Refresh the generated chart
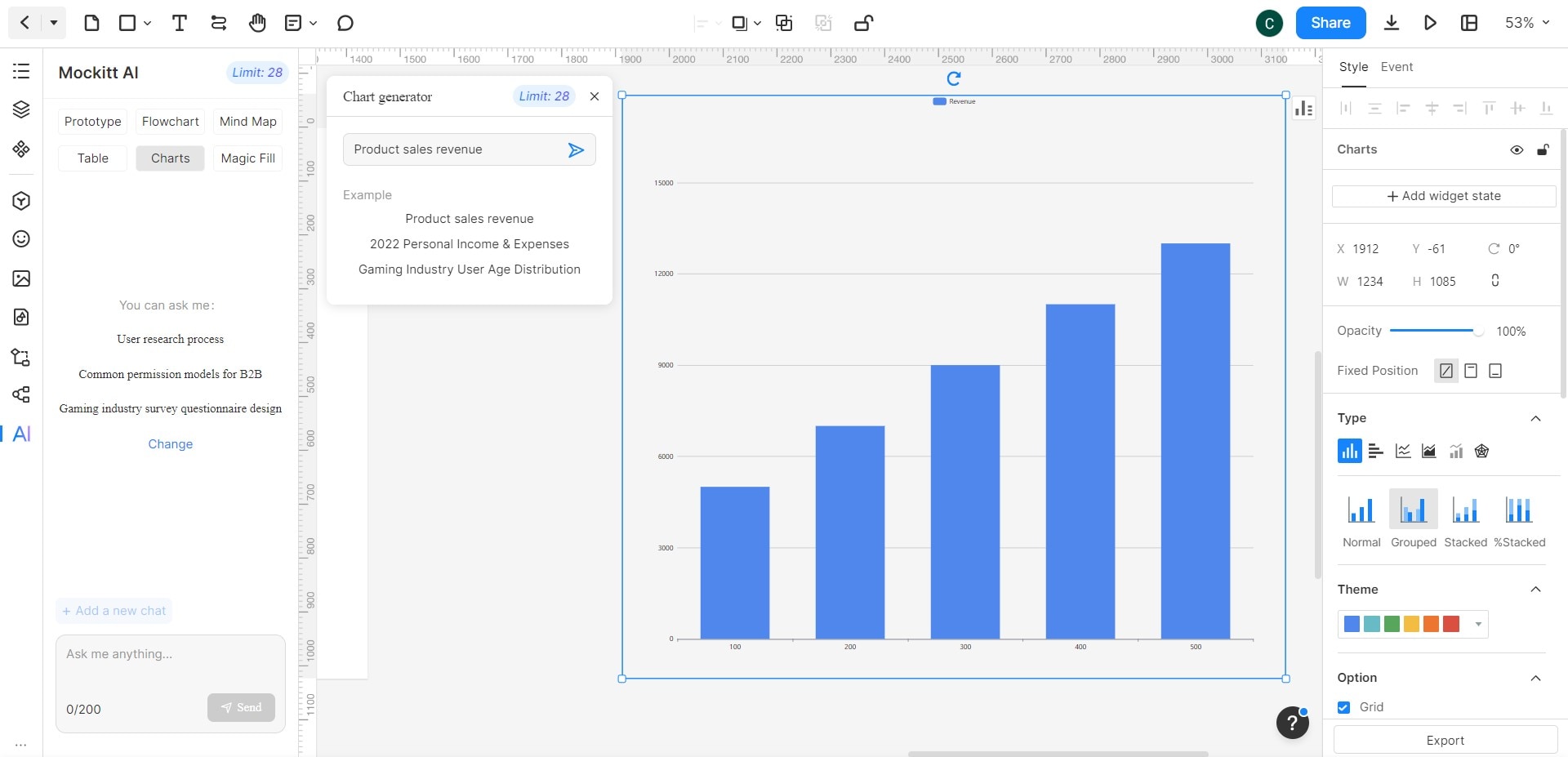 [x=953, y=78]
